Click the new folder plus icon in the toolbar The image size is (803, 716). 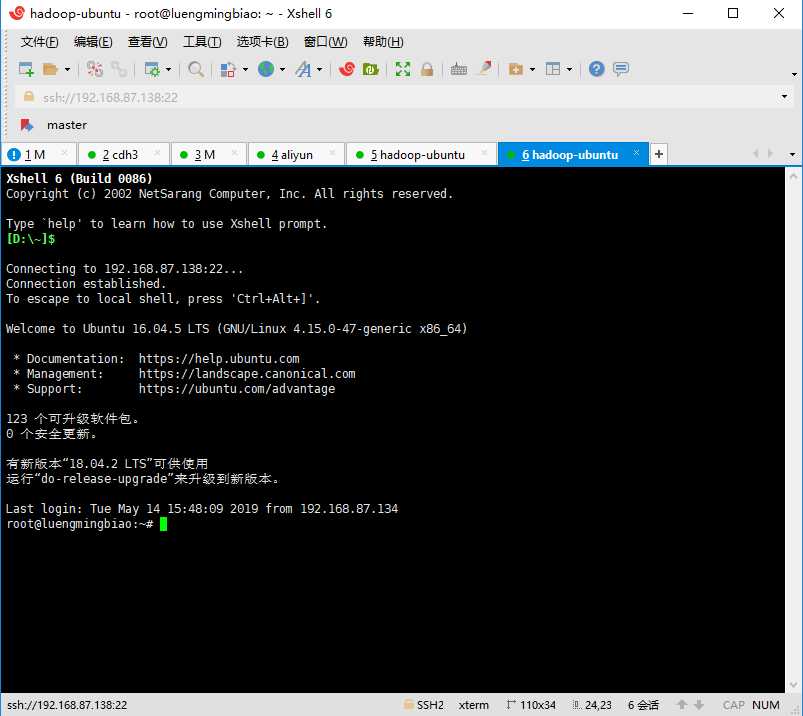click(515, 69)
